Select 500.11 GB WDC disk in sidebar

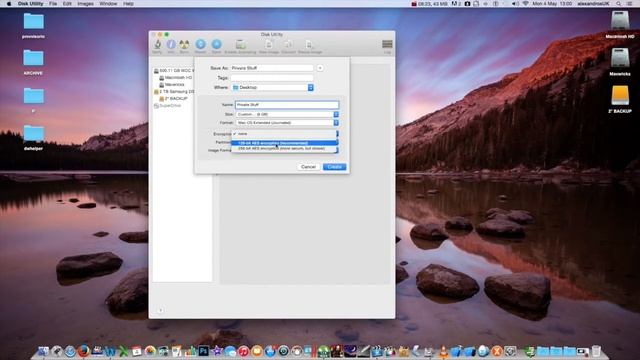point(174,71)
